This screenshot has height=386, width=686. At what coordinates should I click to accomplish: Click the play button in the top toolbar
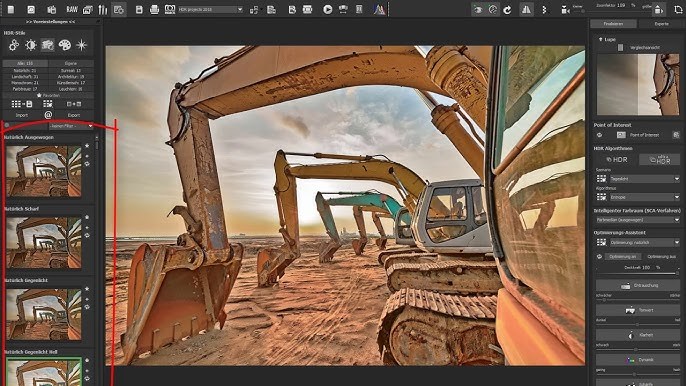click(327, 9)
